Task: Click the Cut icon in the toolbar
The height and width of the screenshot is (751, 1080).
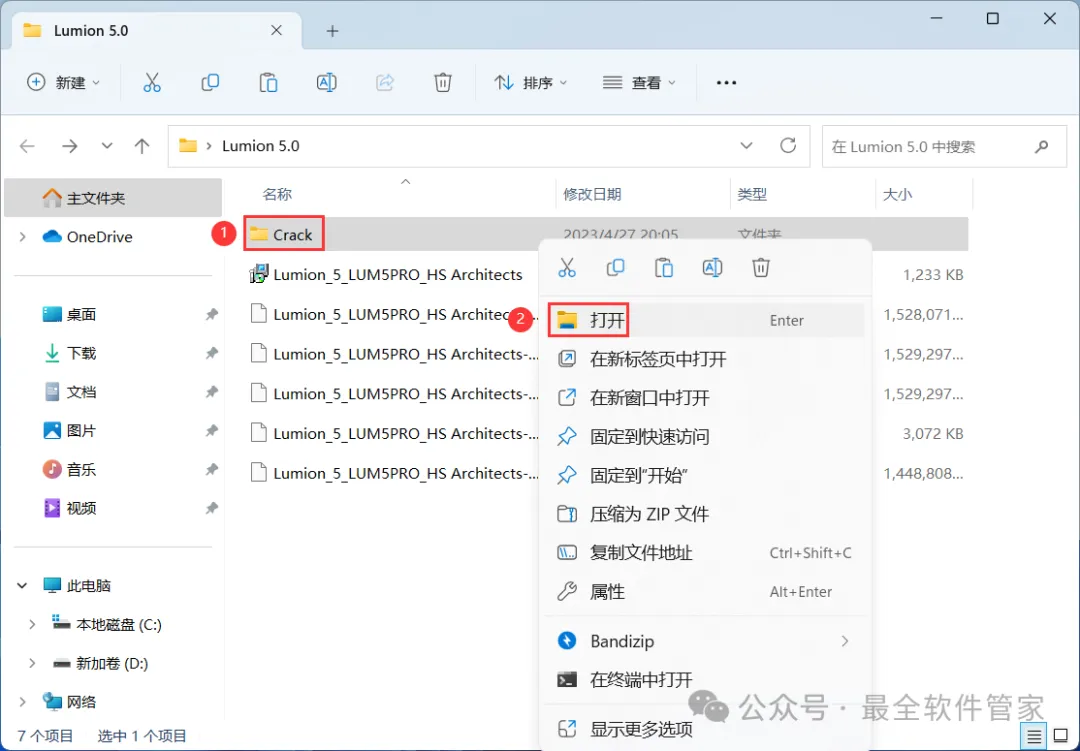Action: [x=152, y=83]
